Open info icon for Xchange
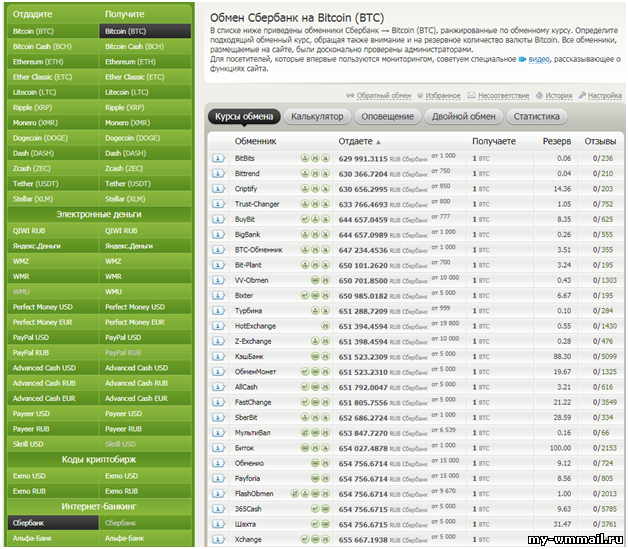 (x=218, y=539)
